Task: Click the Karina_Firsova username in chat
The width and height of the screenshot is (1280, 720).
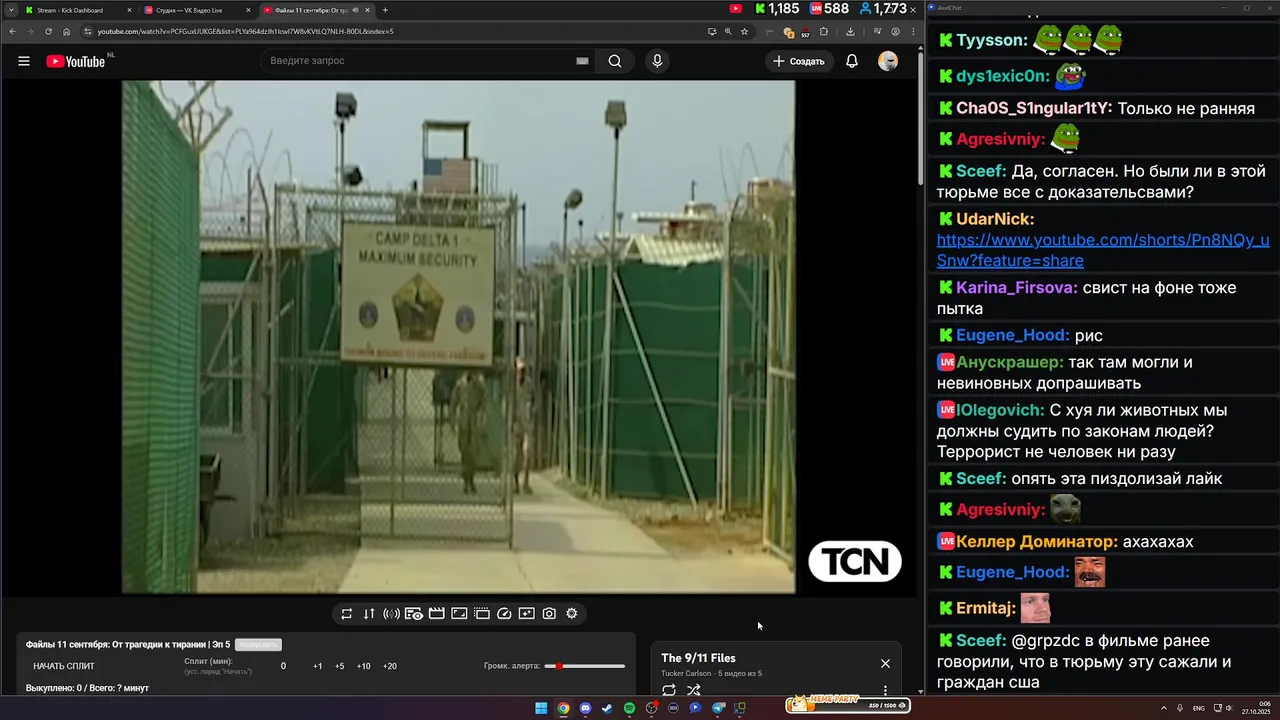Action: (1016, 288)
